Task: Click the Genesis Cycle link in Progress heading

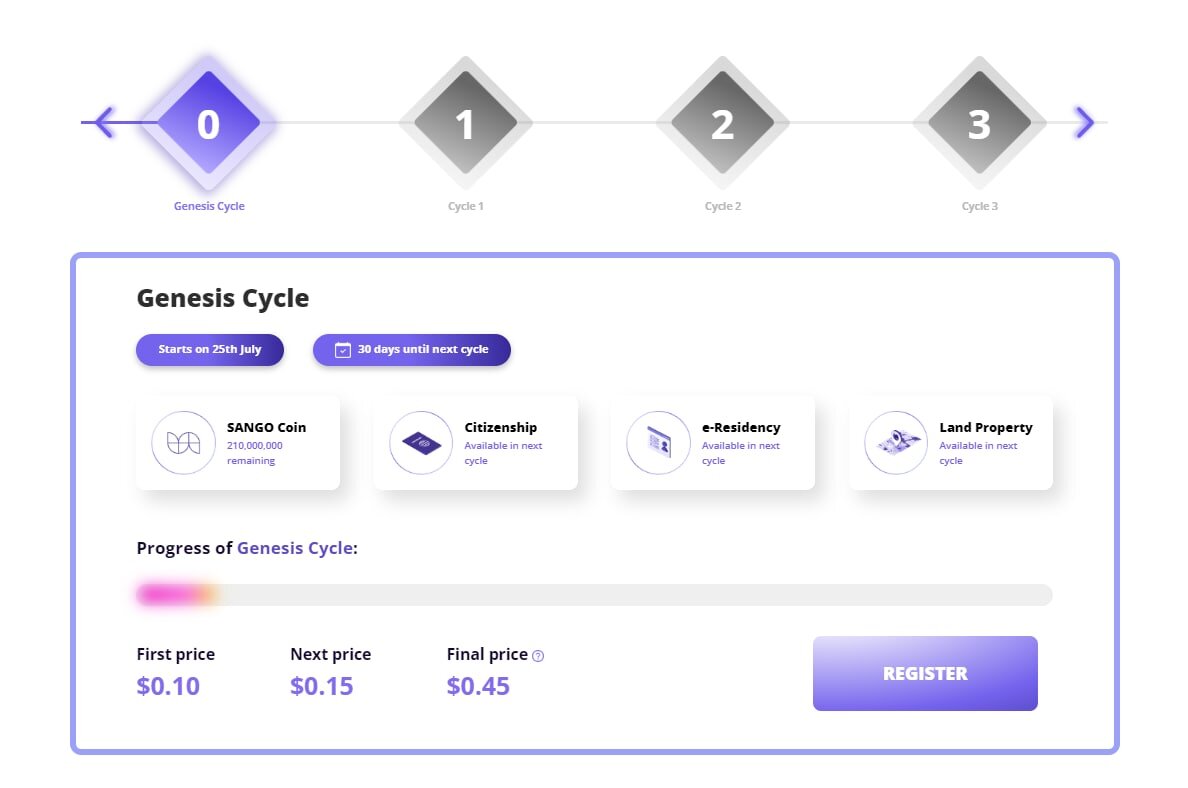Action: pyautogui.click(x=295, y=548)
